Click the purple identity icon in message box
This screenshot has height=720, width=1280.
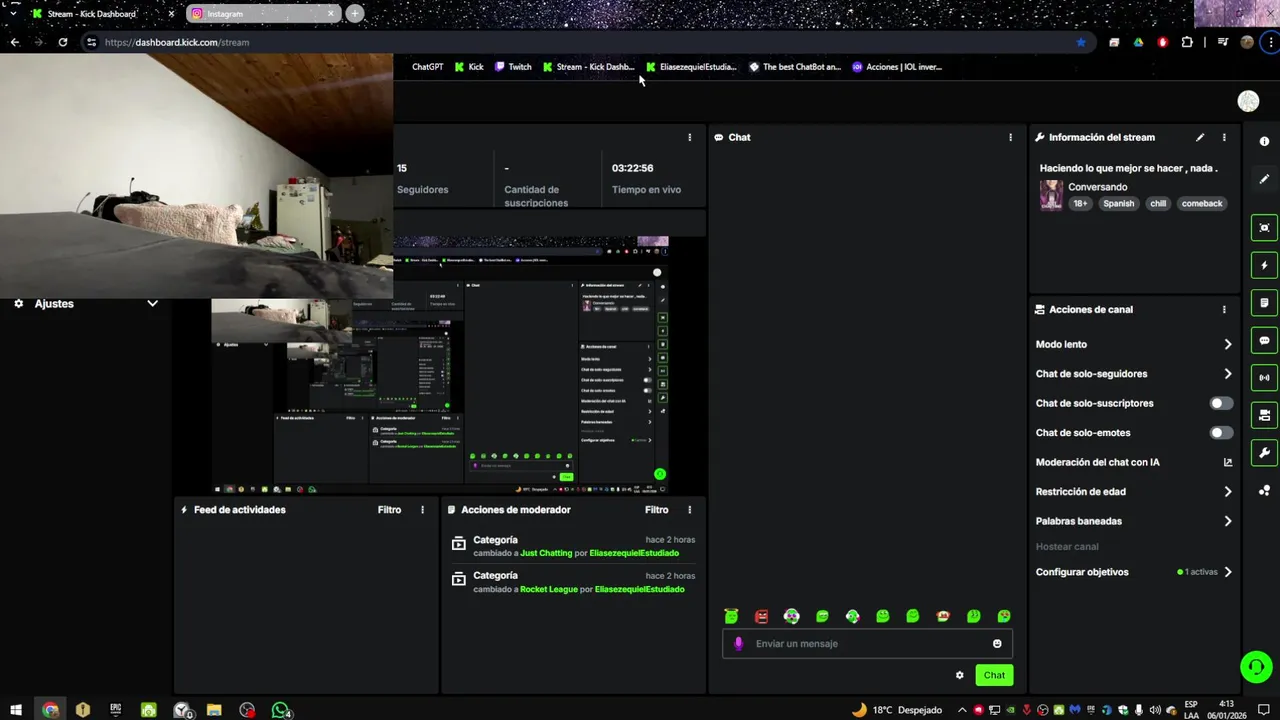(739, 644)
